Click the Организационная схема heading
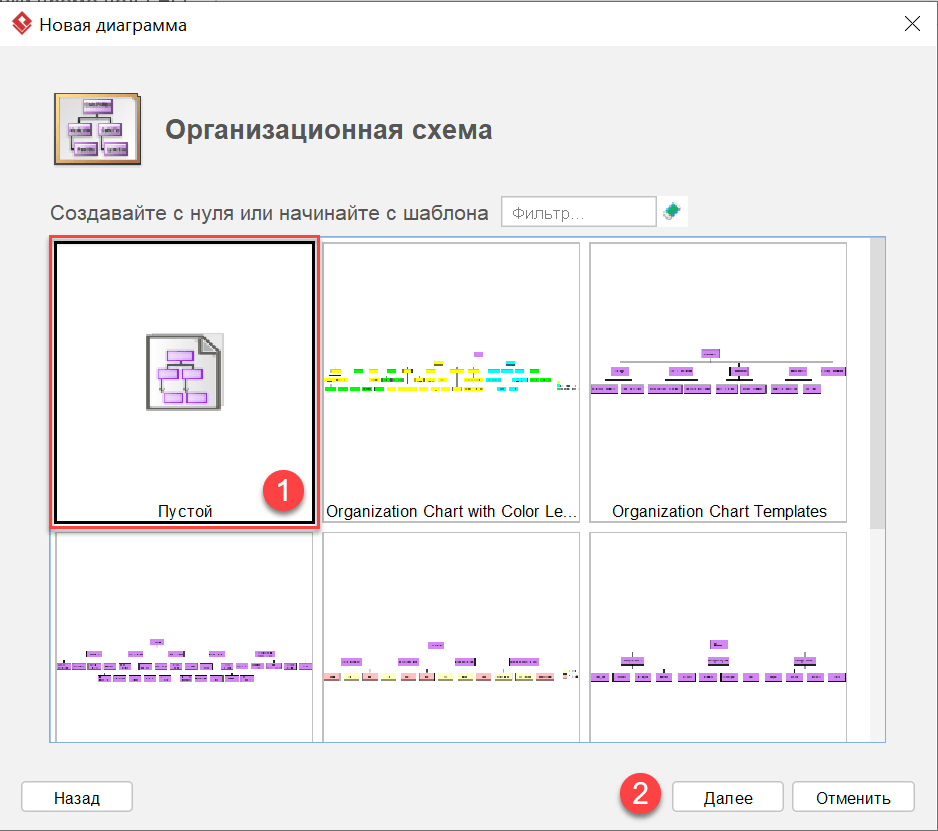 [x=332, y=129]
